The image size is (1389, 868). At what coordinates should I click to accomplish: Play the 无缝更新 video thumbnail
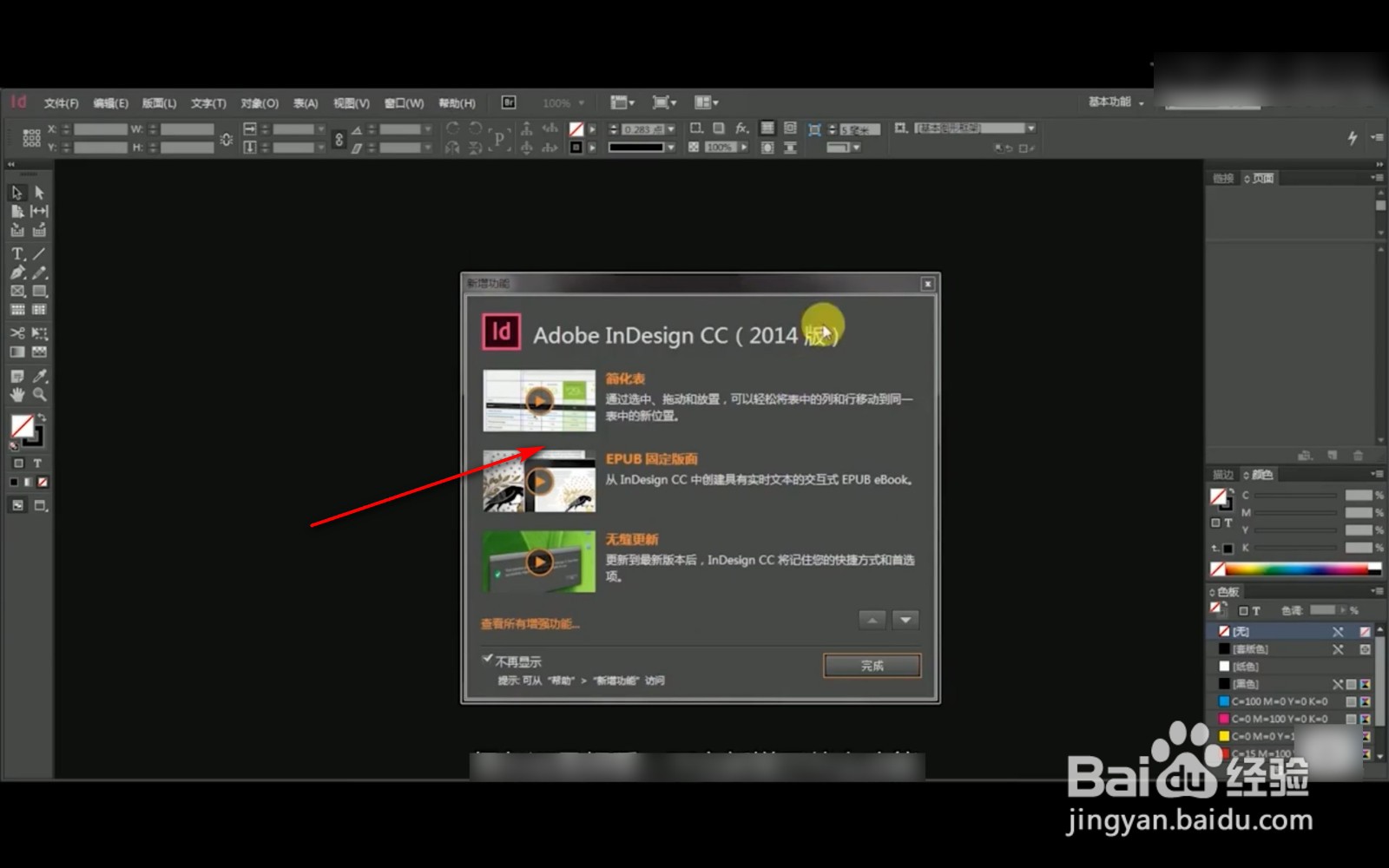[x=539, y=562]
